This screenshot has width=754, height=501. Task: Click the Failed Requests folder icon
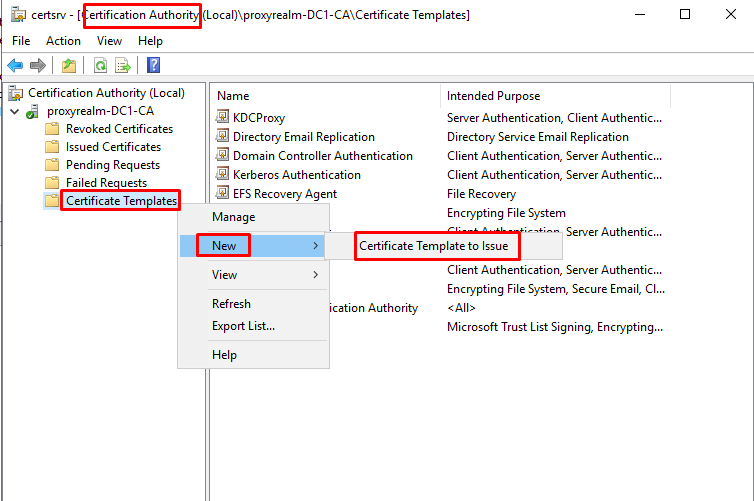(x=52, y=183)
